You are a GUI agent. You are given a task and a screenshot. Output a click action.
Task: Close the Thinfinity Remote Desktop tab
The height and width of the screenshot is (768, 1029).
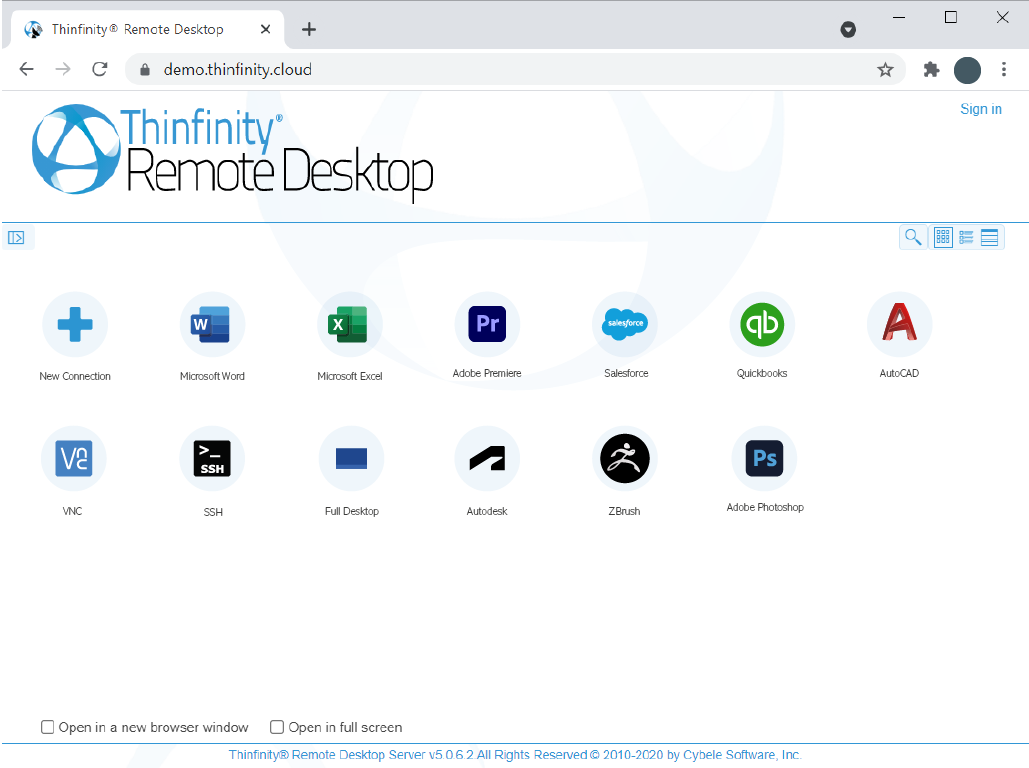pyautogui.click(x=265, y=30)
